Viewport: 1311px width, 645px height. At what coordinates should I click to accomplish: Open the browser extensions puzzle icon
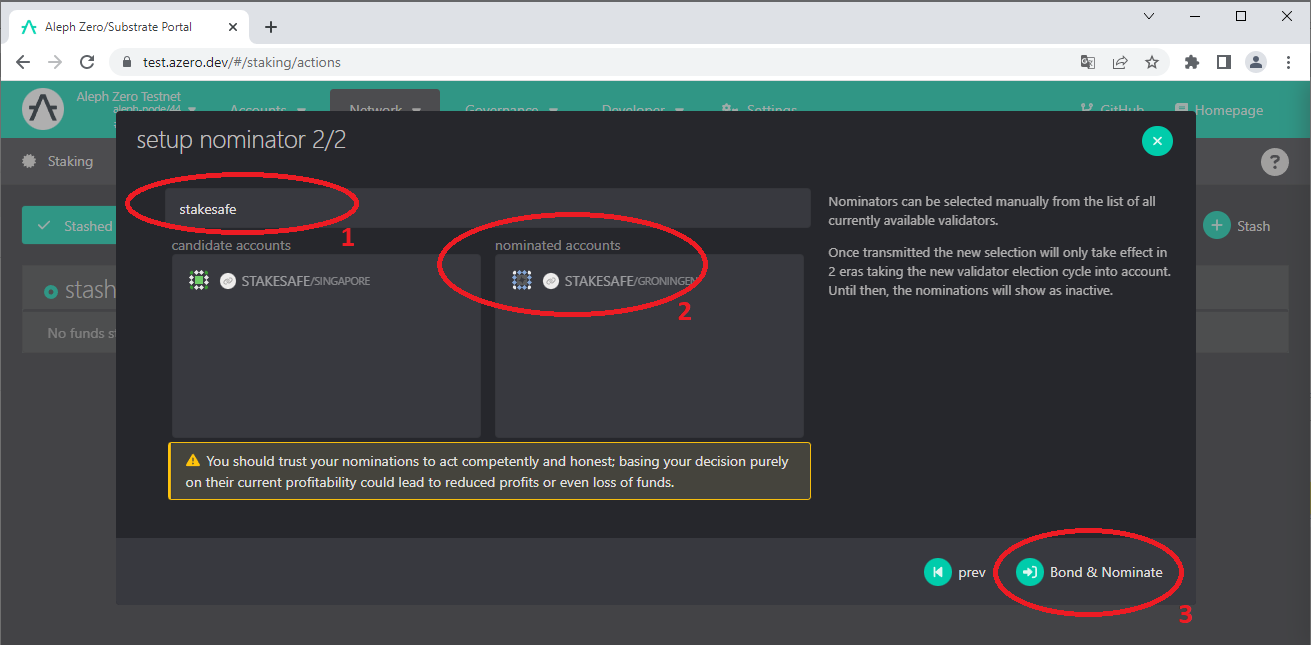(x=1191, y=62)
